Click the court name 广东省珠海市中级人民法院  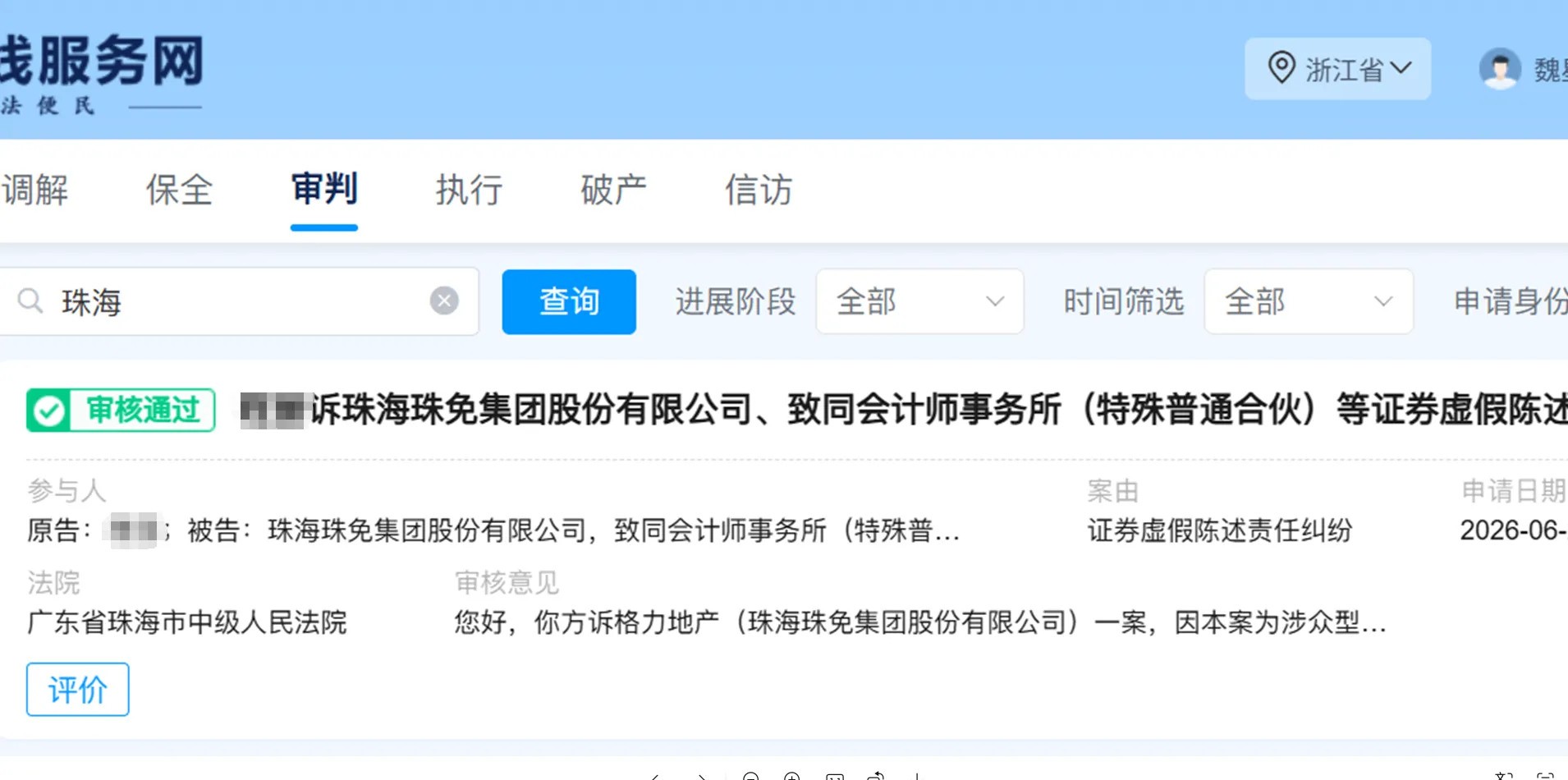(x=187, y=622)
